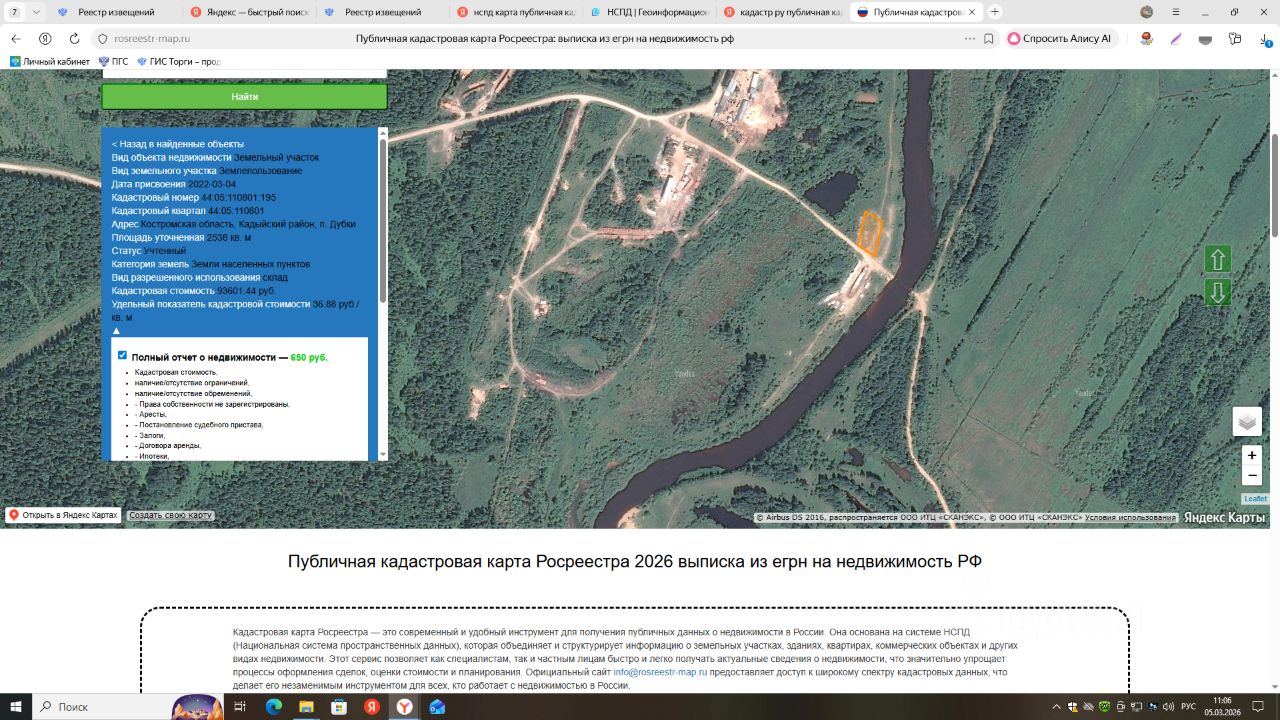Close the Публичная кадастровая tab

tap(973, 12)
